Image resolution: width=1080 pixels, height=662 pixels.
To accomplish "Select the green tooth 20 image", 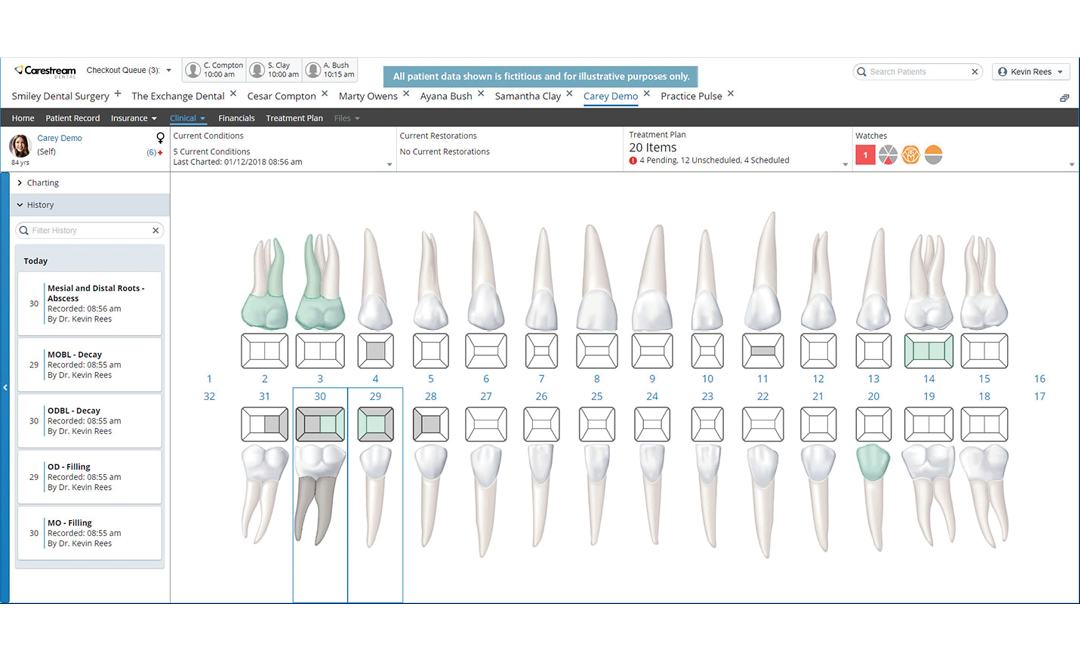I will tap(873, 460).
